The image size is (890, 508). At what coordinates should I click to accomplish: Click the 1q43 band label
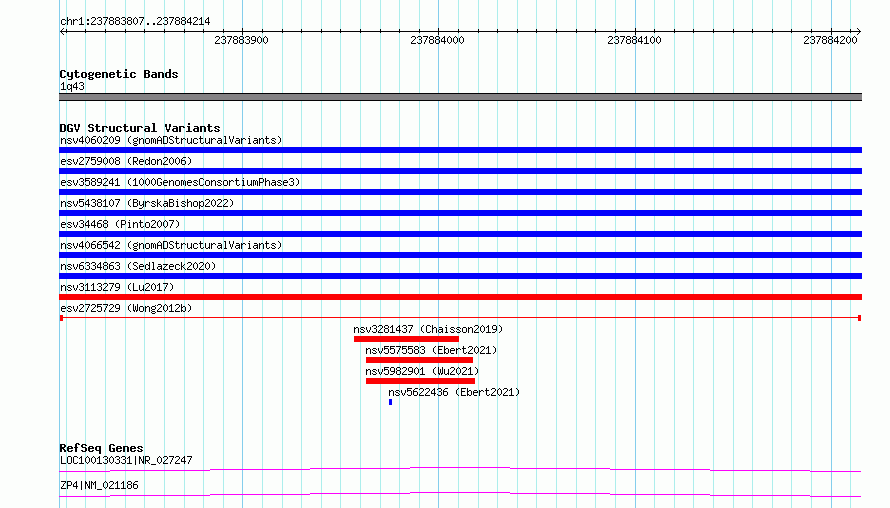[x=72, y=86]
